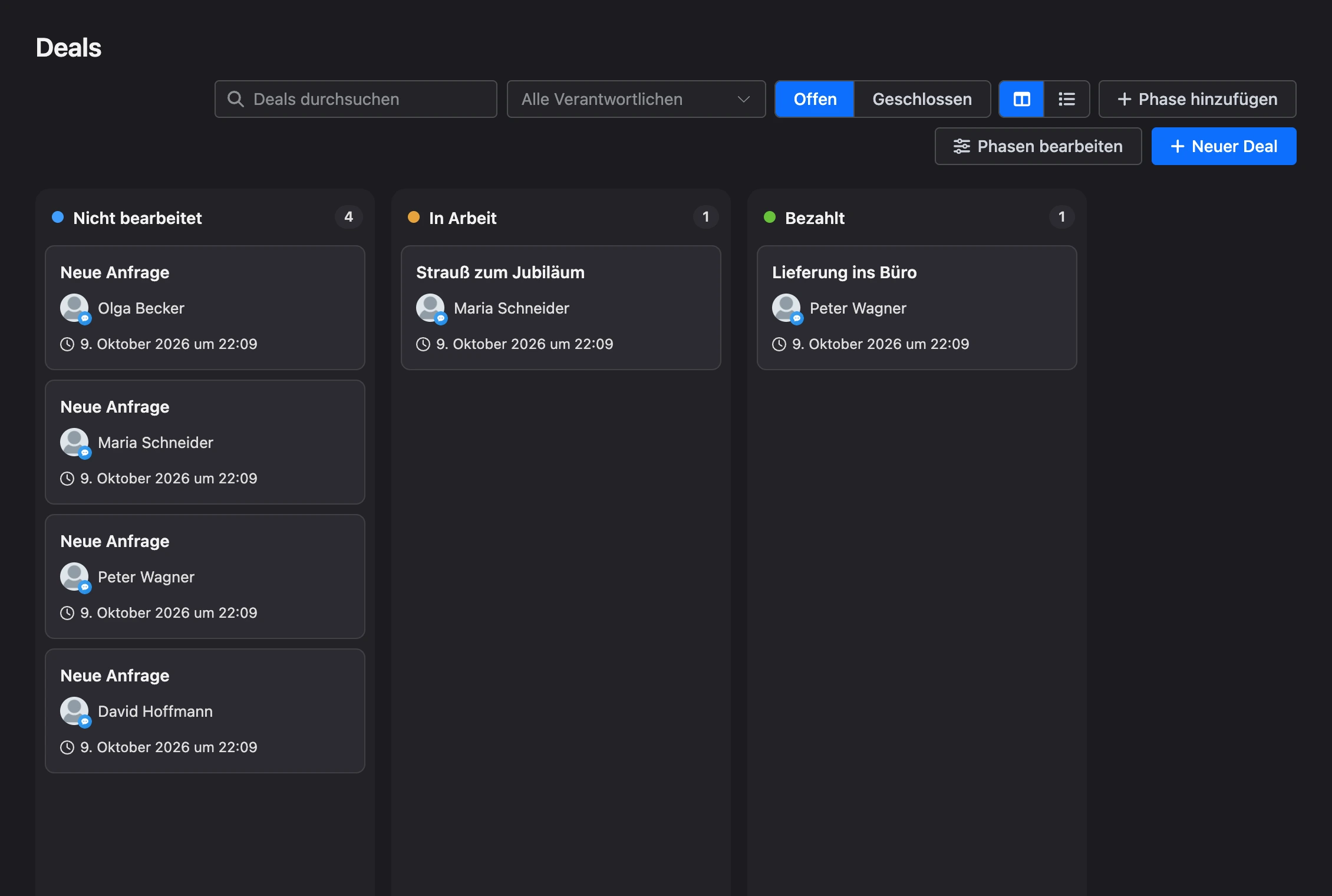This screenshot has height=896, width=1332.
Task: Click Peter Wagner's avatar in Nicht bearbeitet column
Action: click(75, 577)
